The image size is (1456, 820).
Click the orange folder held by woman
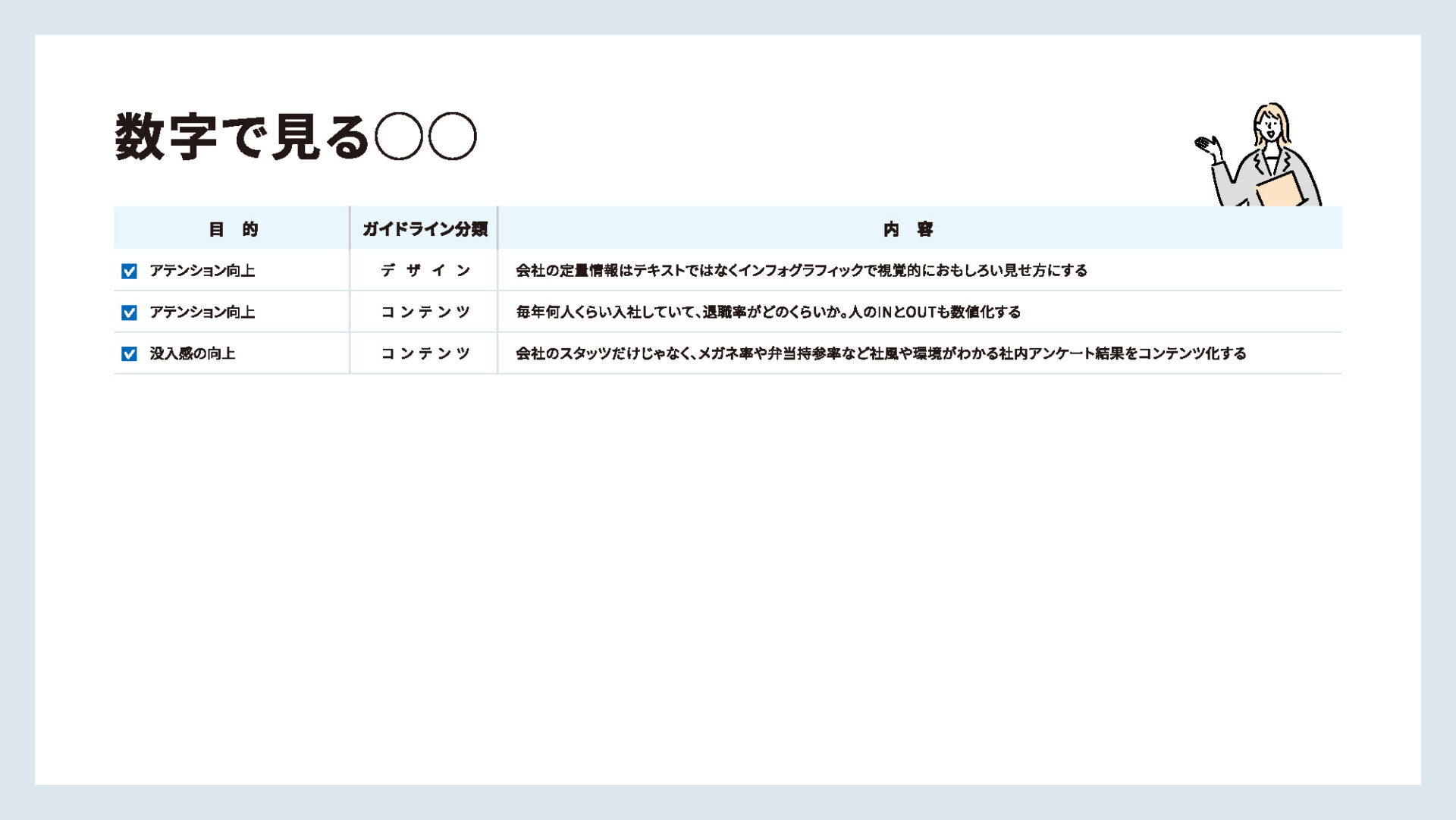tap(1281, 190)
